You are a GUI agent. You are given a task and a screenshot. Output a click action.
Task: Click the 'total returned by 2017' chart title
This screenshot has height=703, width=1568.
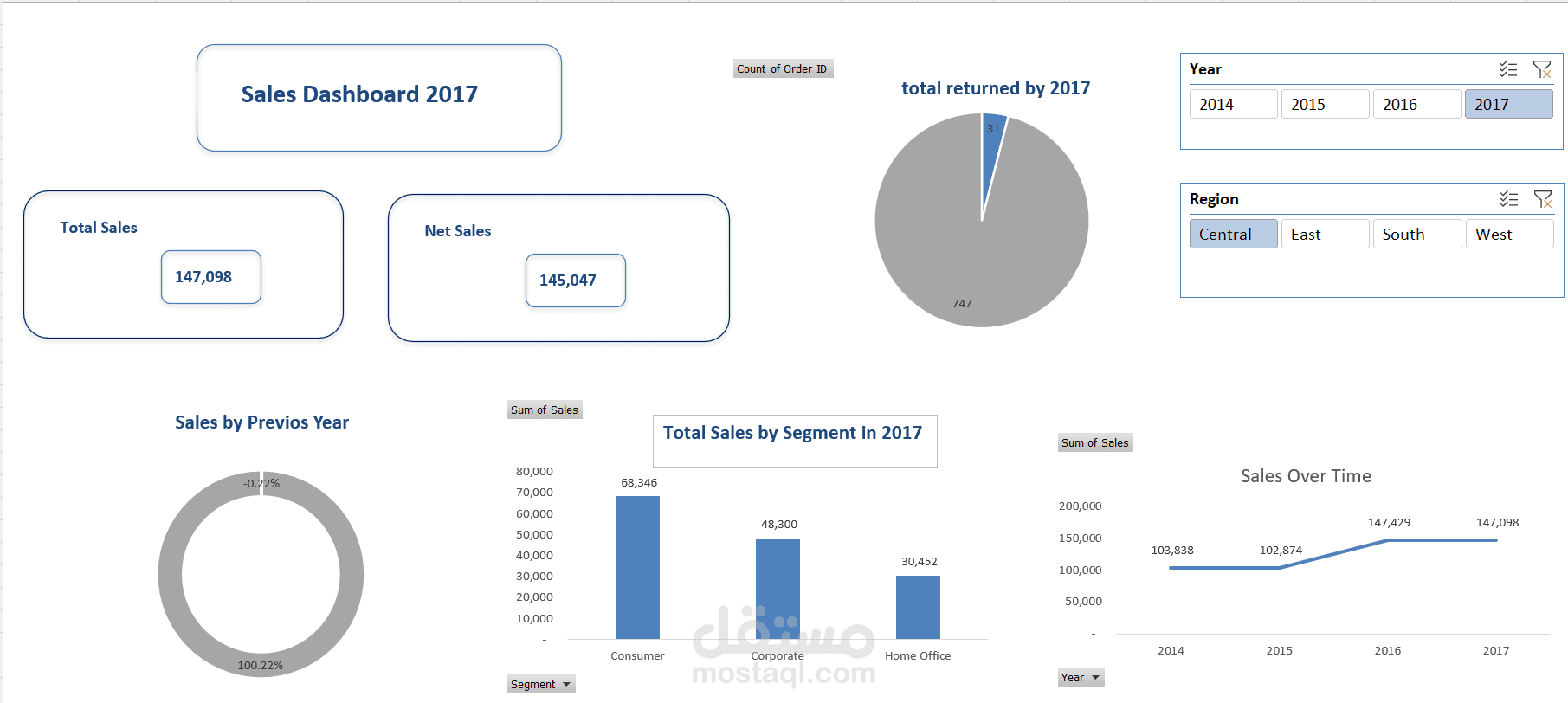(x=996, y=88)
